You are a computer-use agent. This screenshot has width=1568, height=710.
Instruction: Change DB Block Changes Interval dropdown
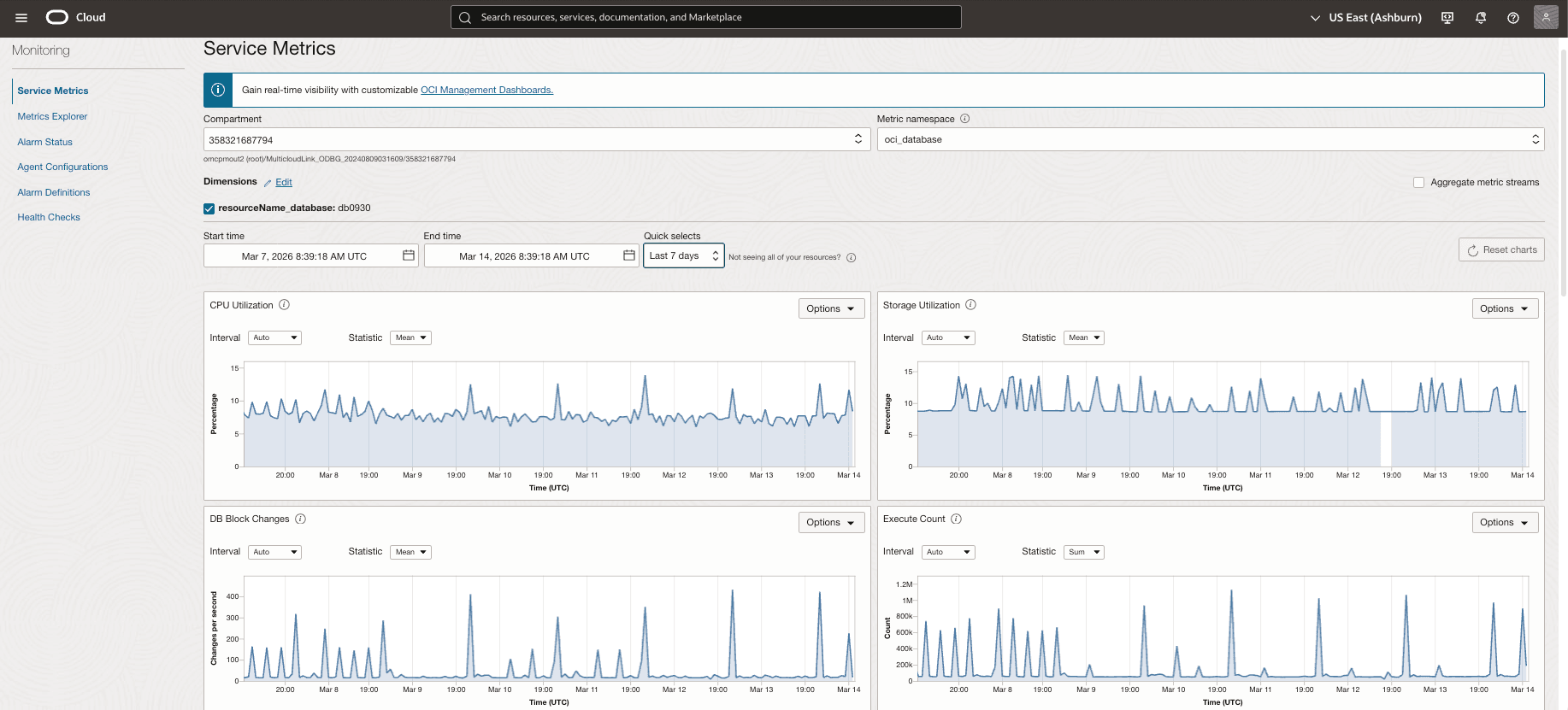275,552
